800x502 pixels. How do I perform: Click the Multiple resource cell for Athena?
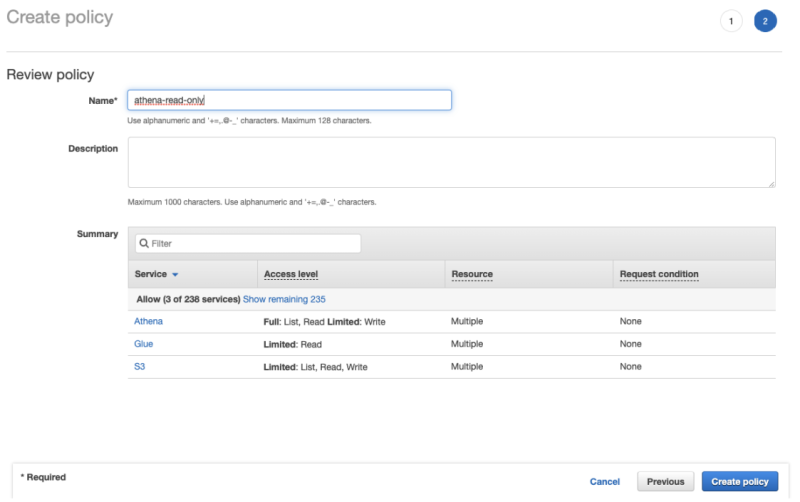pos(467,321)
